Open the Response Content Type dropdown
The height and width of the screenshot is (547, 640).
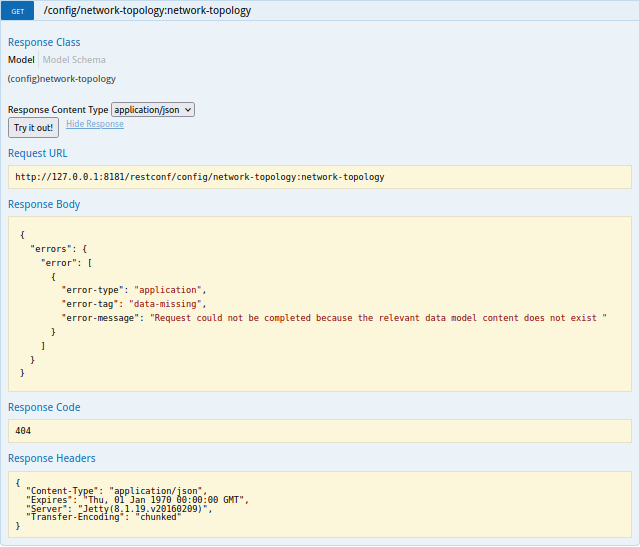[x=152, y=109]
